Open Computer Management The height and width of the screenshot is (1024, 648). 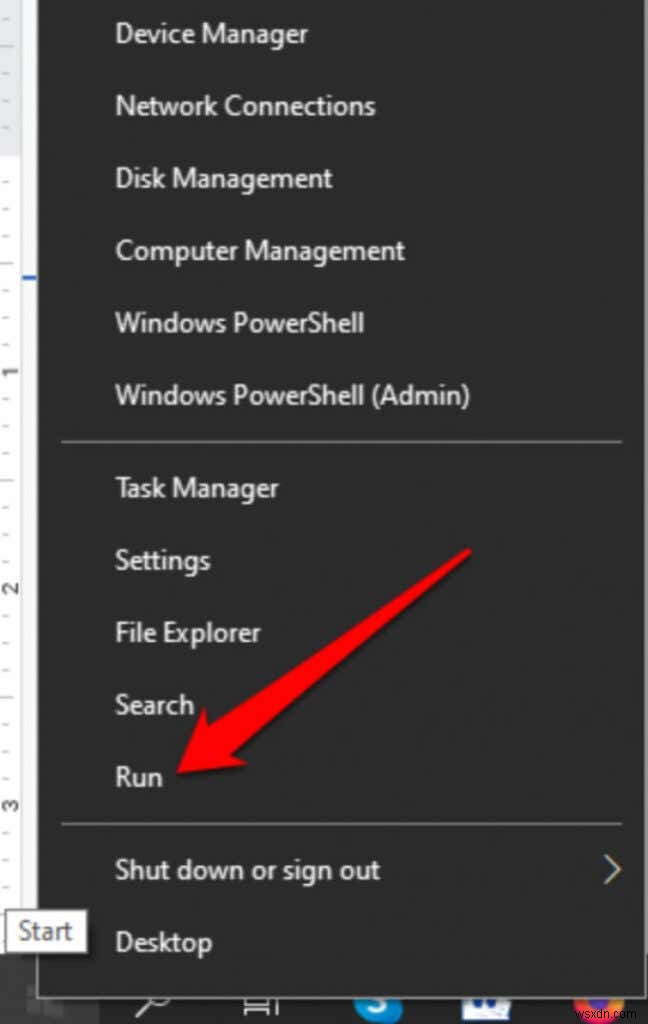259,250
